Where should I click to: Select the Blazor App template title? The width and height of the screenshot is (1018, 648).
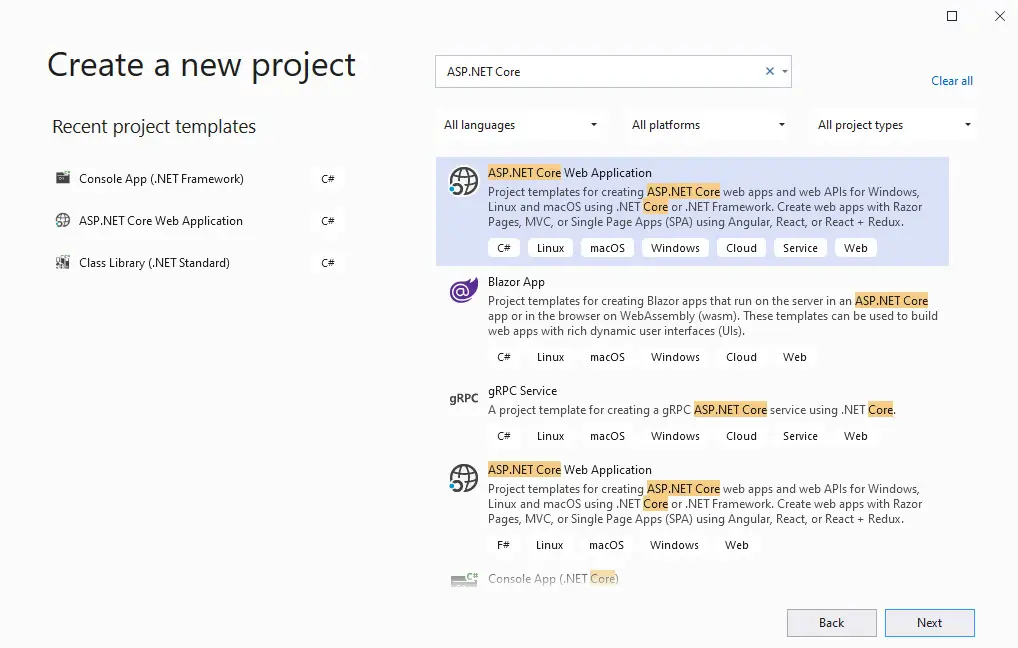click(516, 282)
